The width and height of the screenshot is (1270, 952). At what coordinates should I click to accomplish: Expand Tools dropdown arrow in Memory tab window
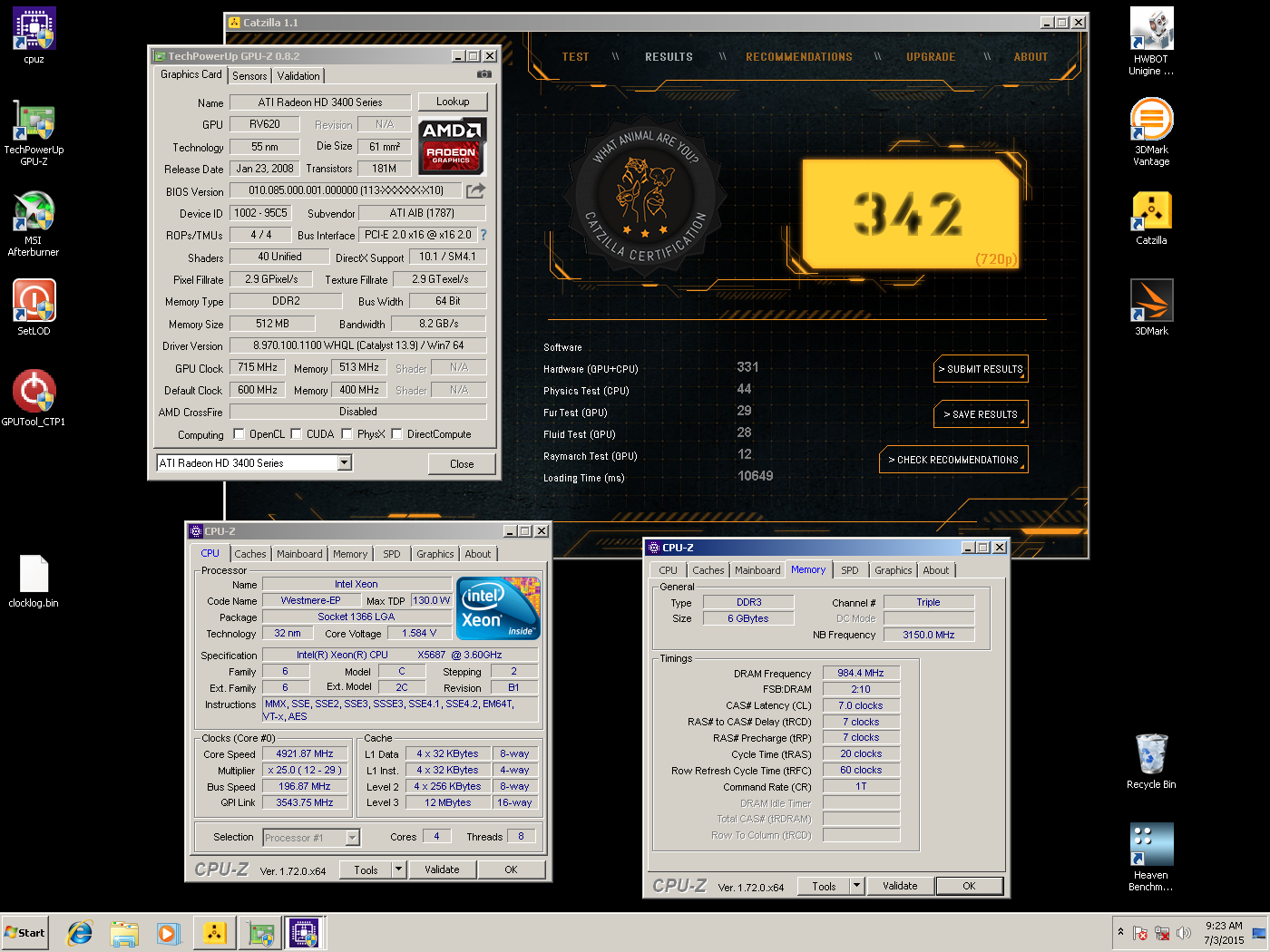[x=855, y=886]
